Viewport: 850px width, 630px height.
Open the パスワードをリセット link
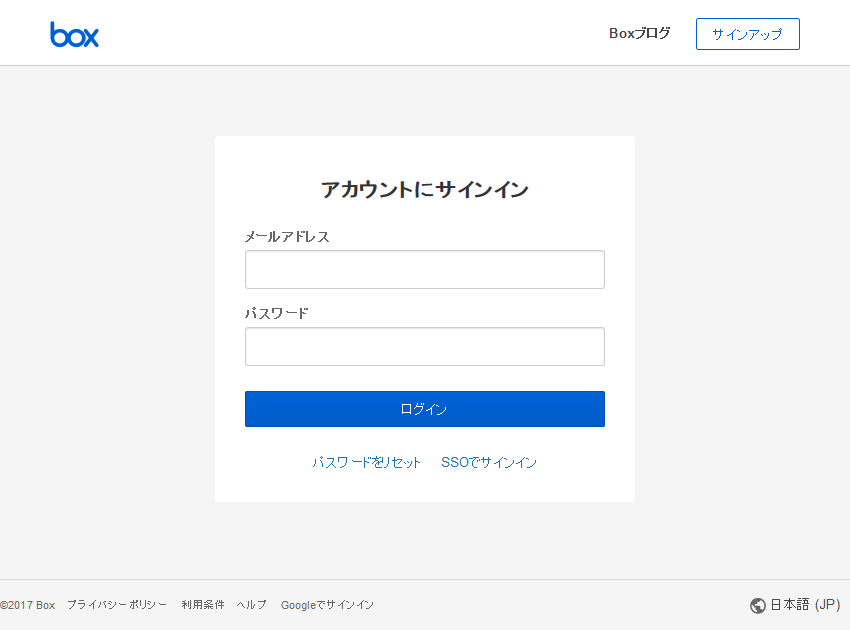366,462
